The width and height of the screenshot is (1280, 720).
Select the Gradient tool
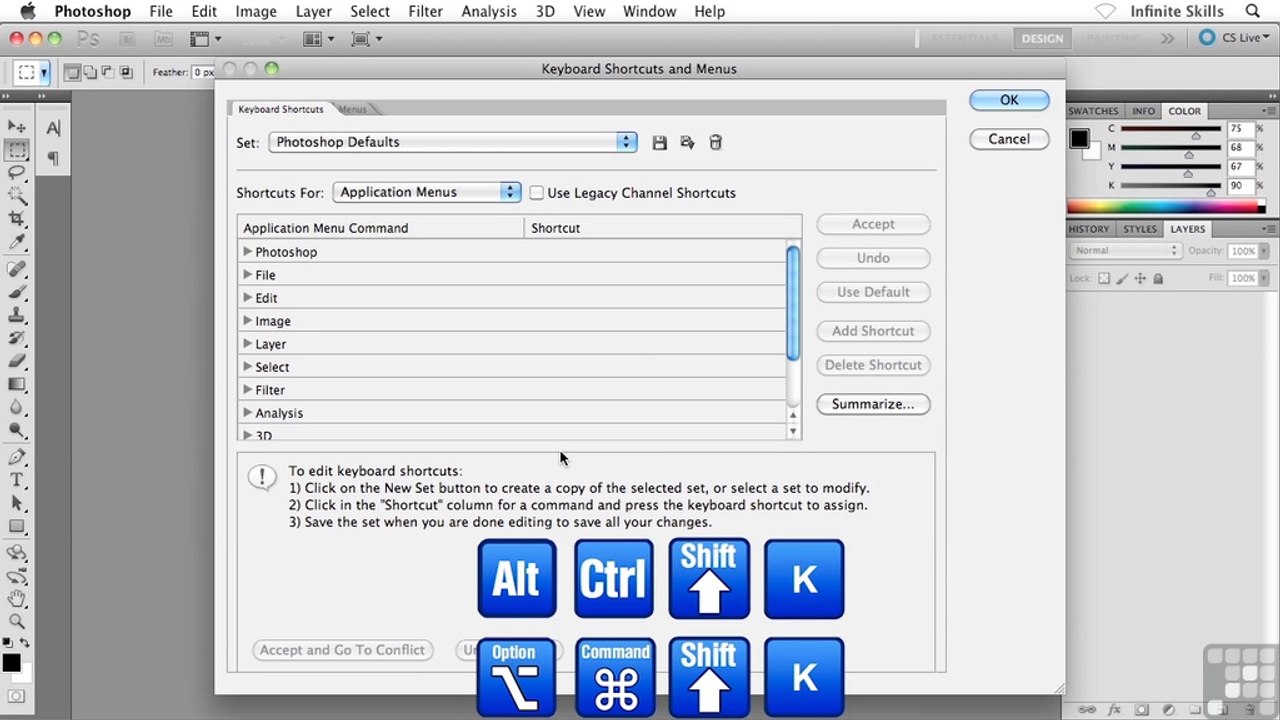tap(17, 384)
